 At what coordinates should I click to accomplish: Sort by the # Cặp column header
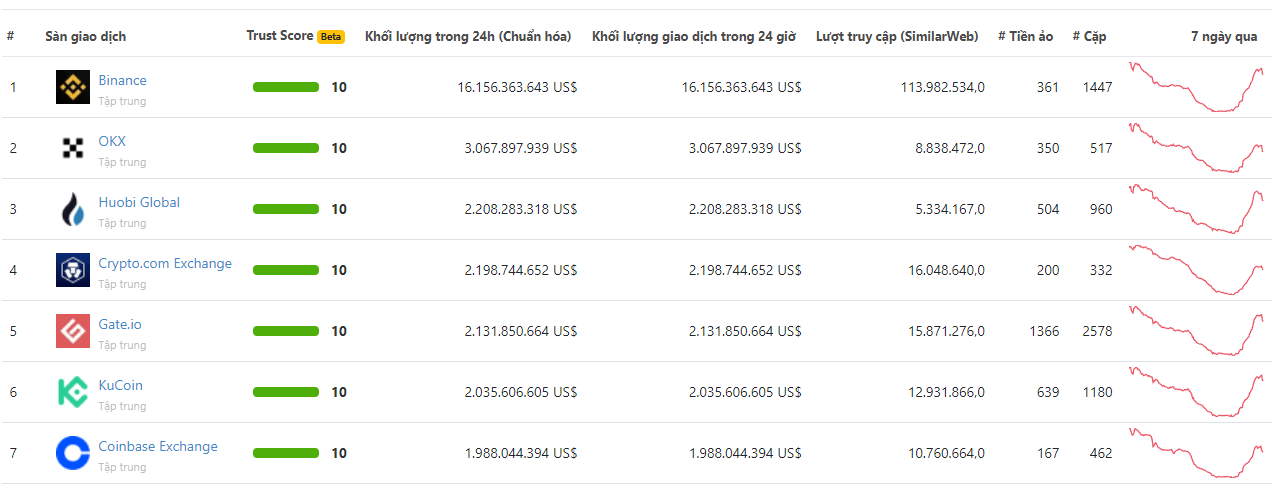click(1089, 37)
